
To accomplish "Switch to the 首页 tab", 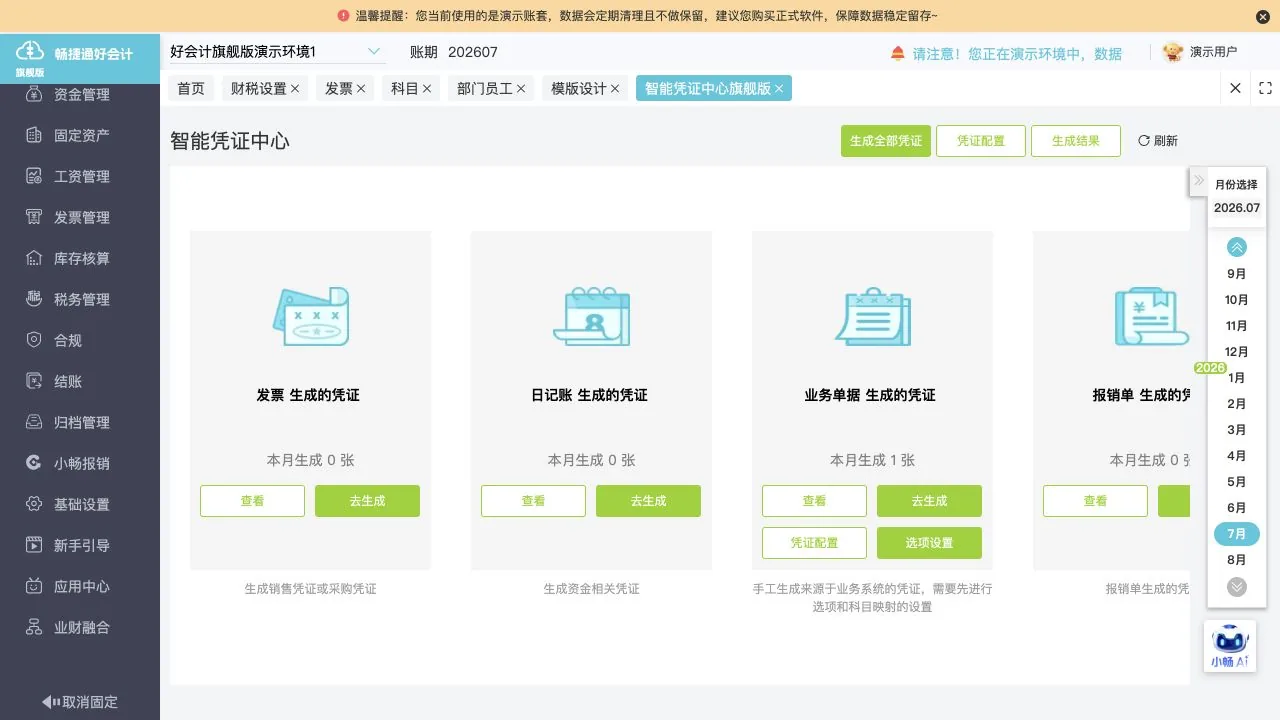I will pyautogui.click(x=191, y=88).
